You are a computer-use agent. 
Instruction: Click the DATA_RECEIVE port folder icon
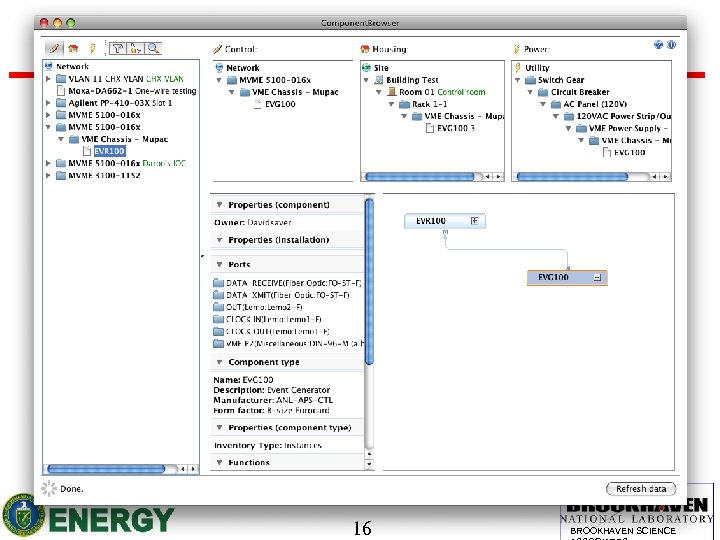pos(218,283)
